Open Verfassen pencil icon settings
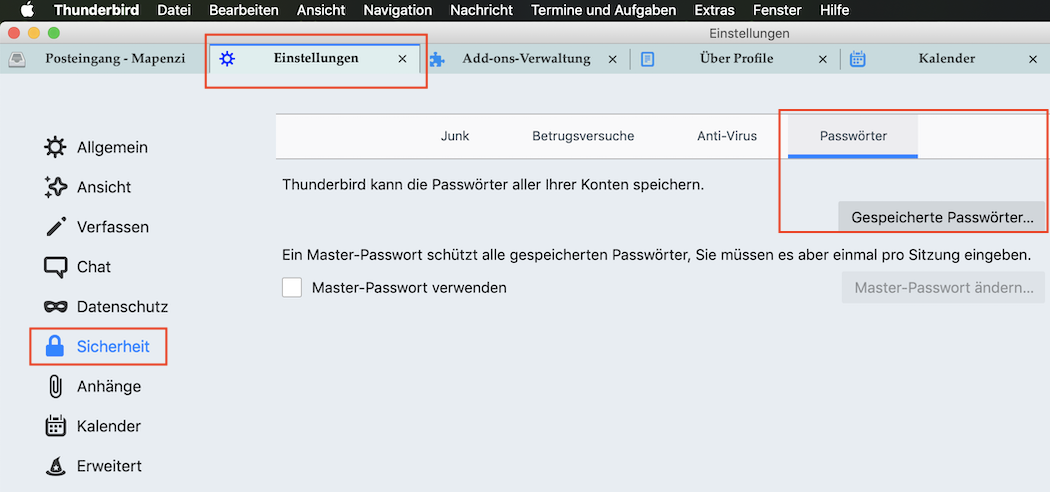 point(55,227)
